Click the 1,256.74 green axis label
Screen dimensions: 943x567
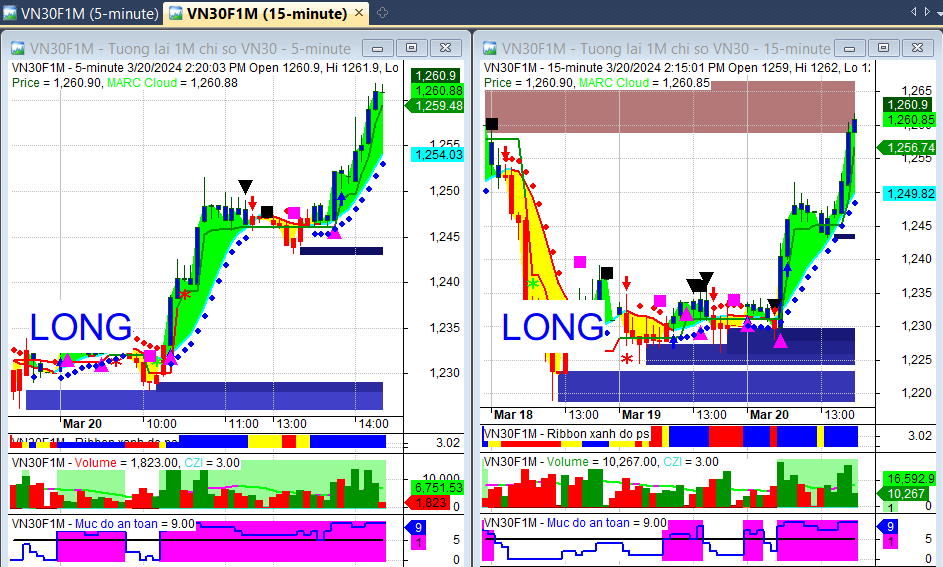[x=908, y=147]
